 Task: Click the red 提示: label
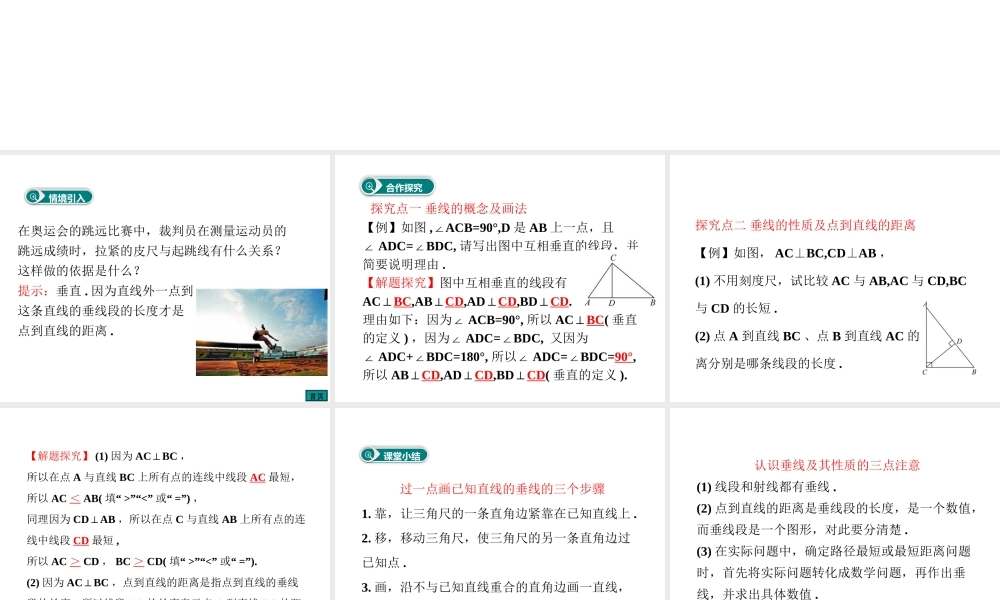pyautogui.click(x=33, y=291)
